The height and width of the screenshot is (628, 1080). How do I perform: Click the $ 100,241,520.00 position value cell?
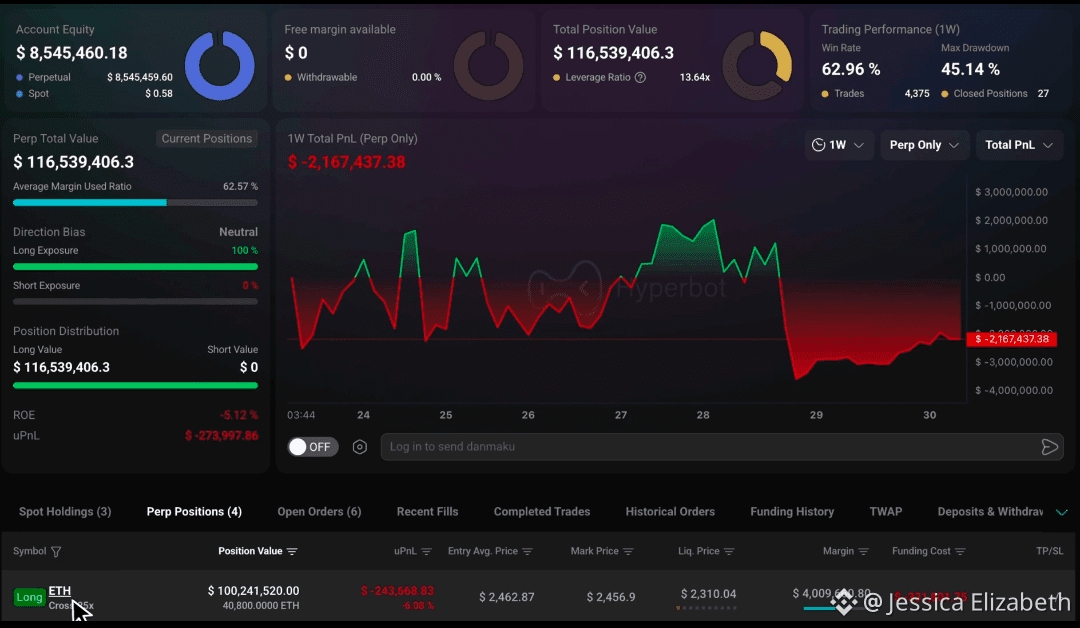pos(253,591)
